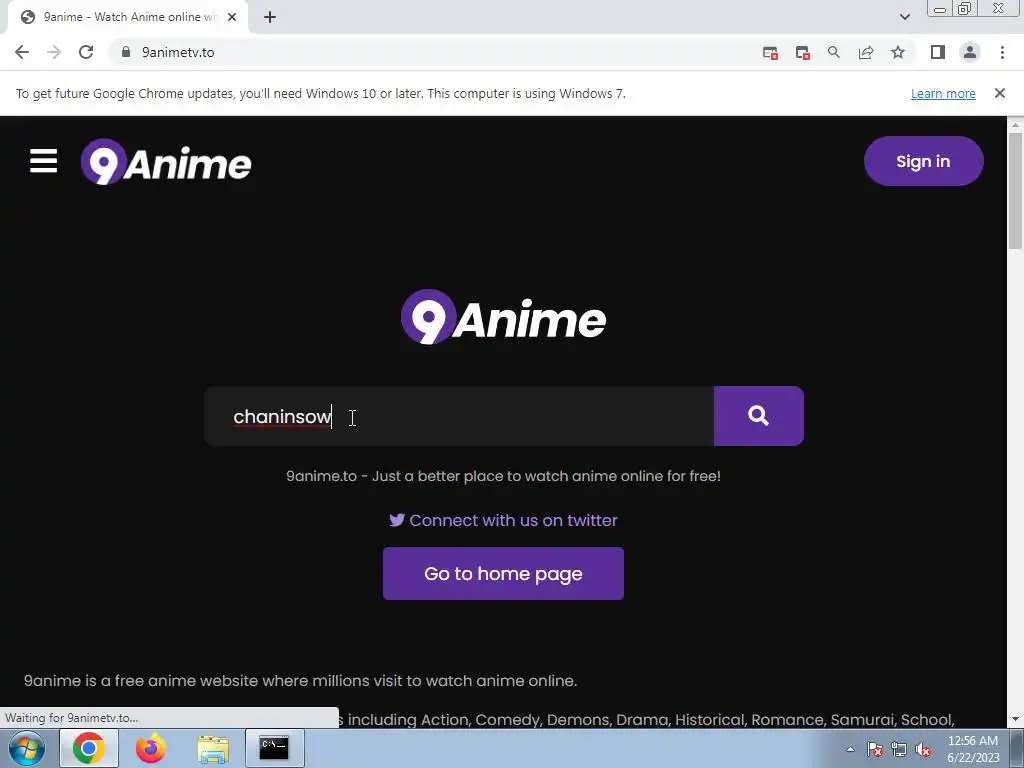Open the second blocked content indicator icon
Viewport: 1024px width, 768px height.
click(803, 53)
